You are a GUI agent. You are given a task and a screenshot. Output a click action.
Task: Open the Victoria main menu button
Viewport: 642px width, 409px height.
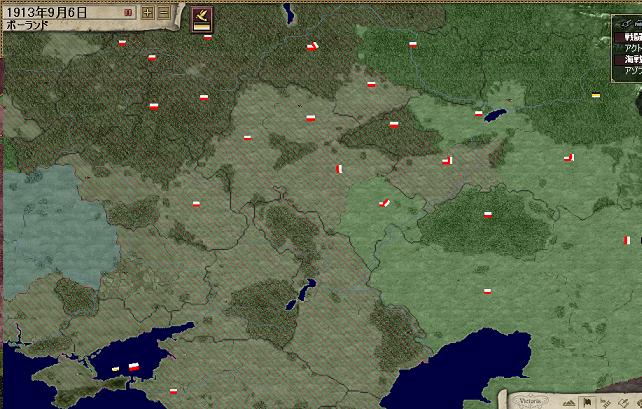(x=530, y=400)
